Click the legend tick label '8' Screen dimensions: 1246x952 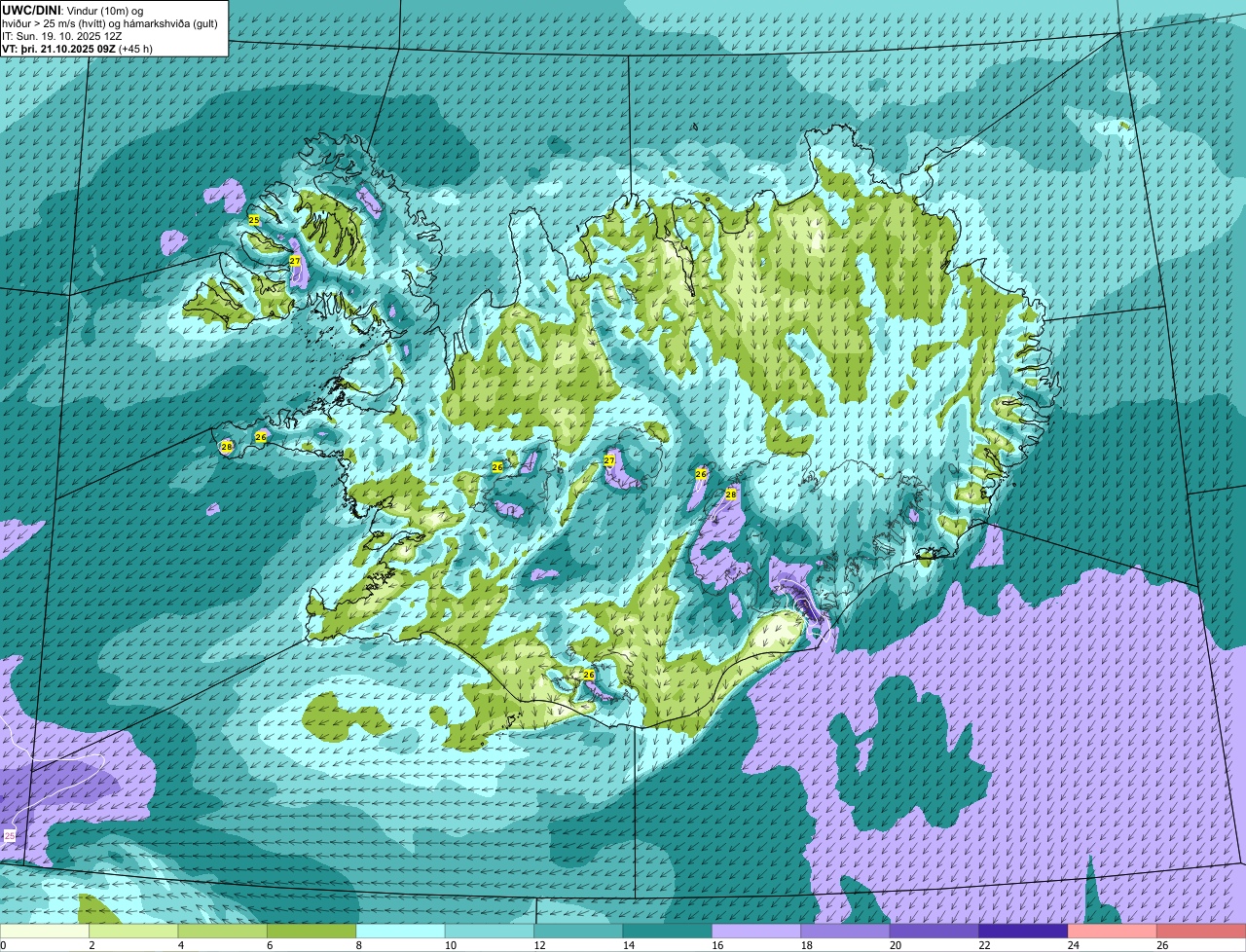358,945
